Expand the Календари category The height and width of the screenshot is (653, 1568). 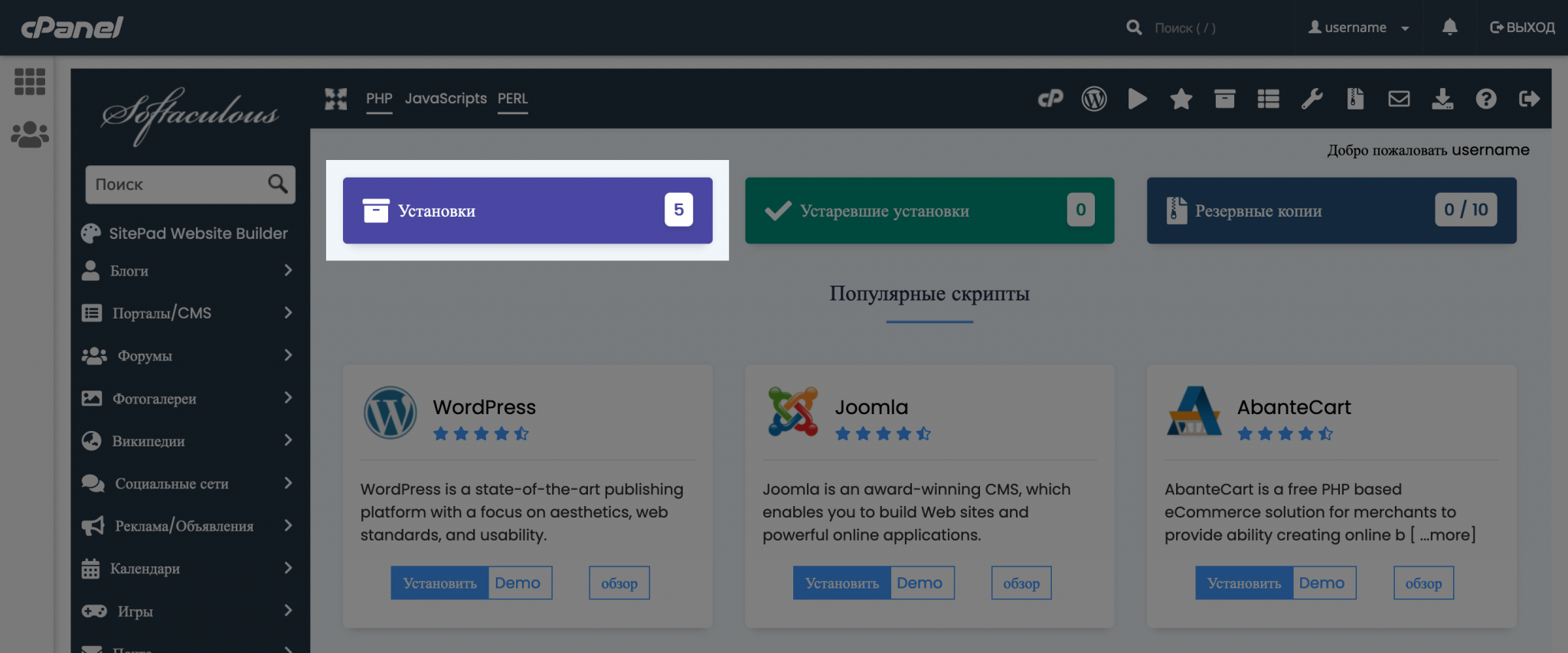tap(188, 568)
